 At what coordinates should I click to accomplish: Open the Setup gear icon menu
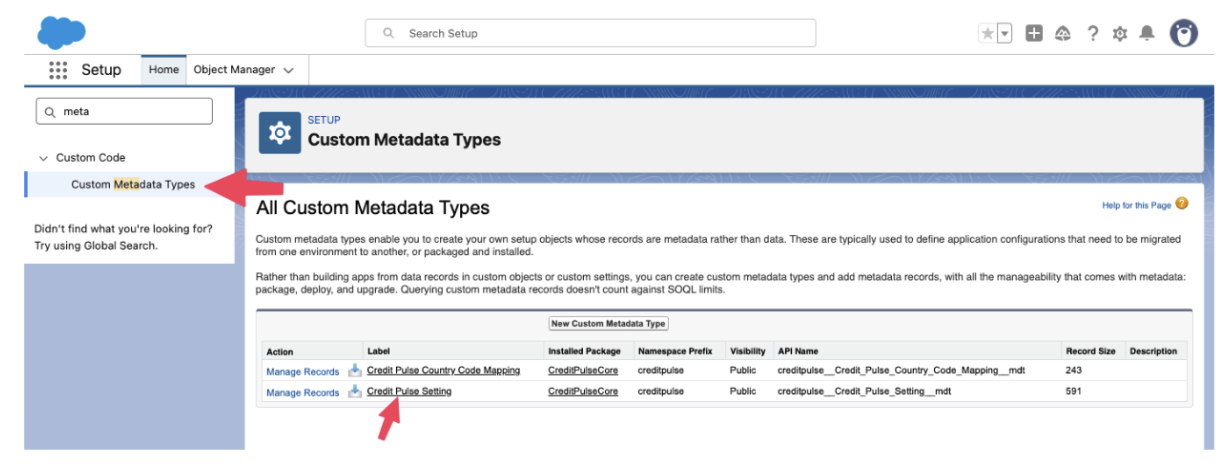1120,33
